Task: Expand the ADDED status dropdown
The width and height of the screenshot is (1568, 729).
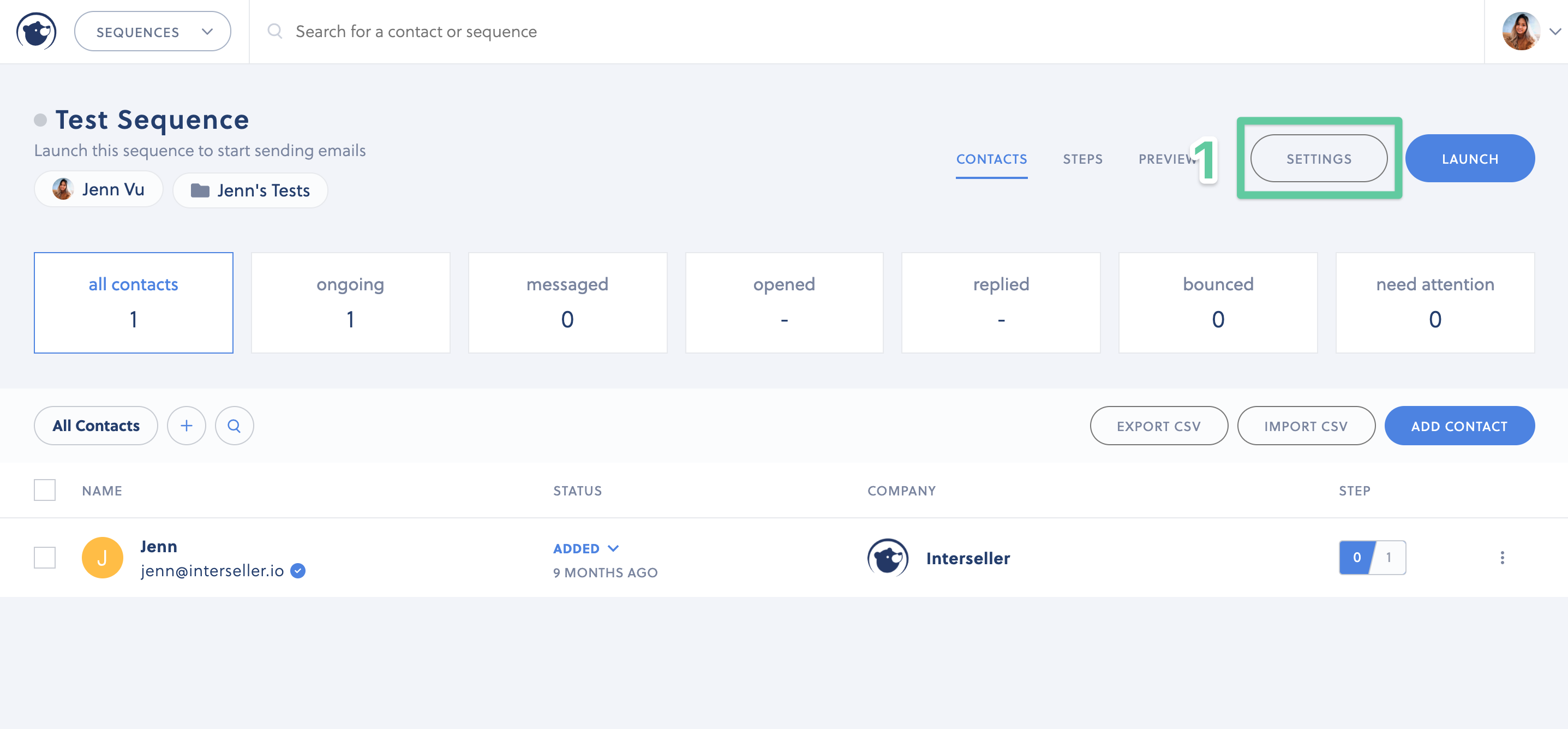Action: [x=585, y=548]
